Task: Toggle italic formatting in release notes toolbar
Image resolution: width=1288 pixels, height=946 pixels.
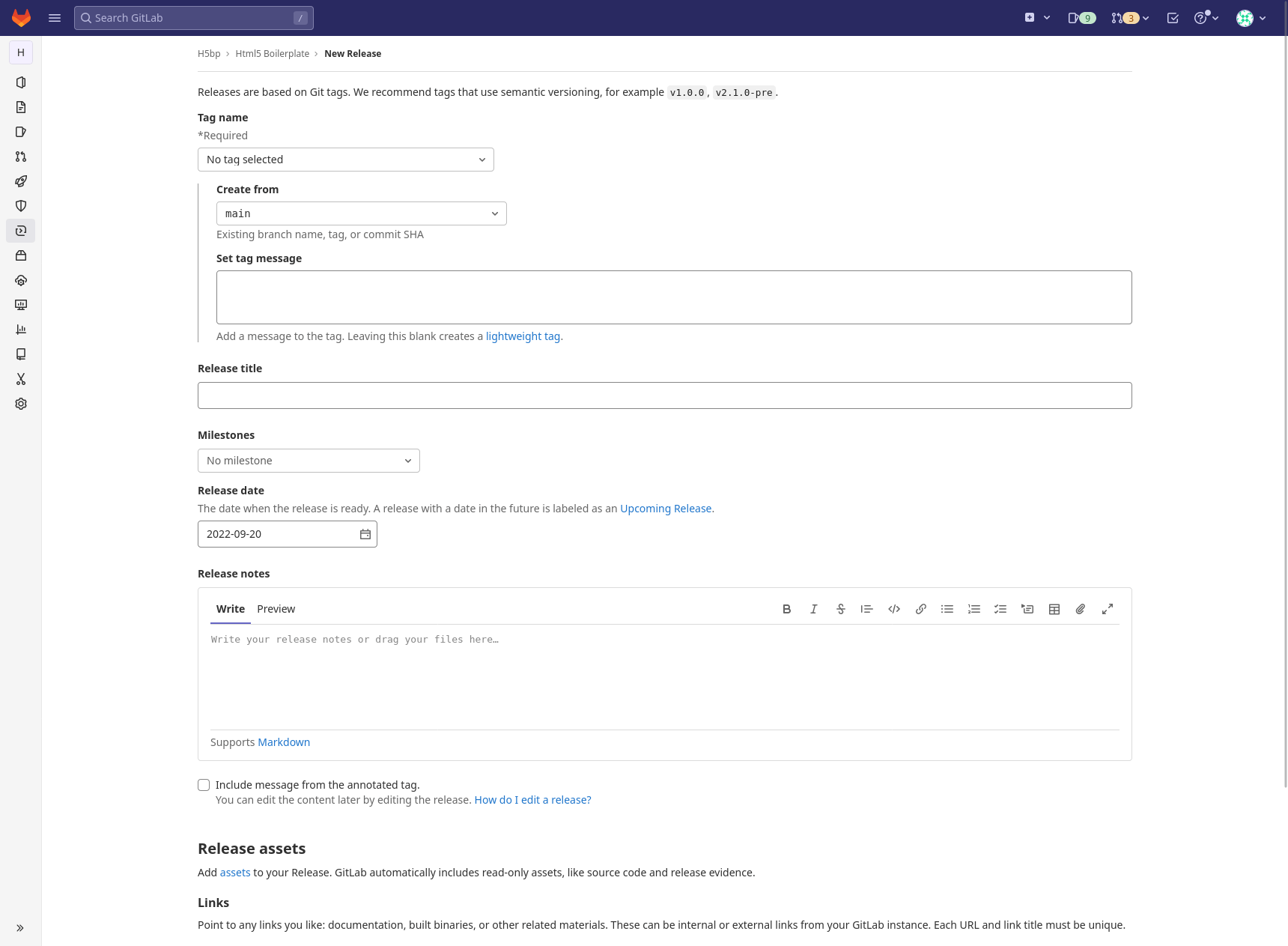Action: tap(813, 609)
